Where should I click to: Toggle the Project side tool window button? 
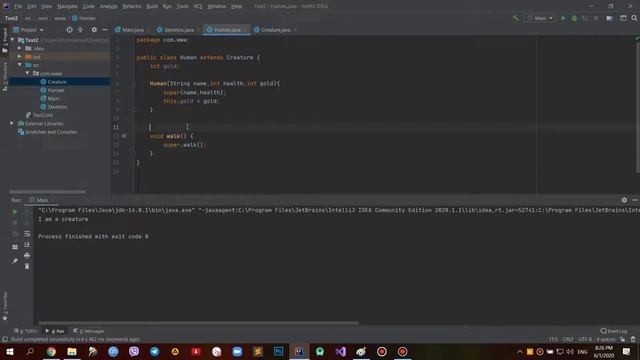[4, 40]
